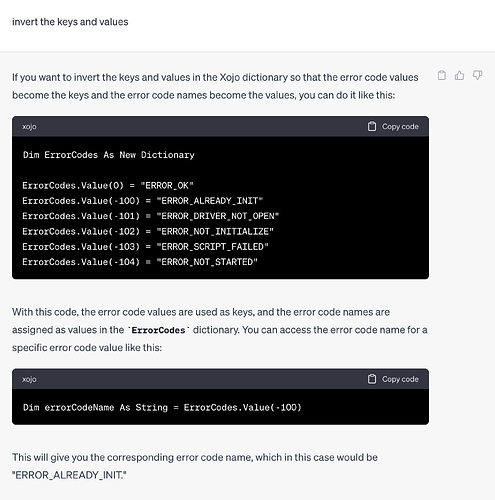The height and width of the screenshot is (500, 495).
Task: Click the 'Dim ErrorCodes As New Dictionary' line
Action: [109, 155]
